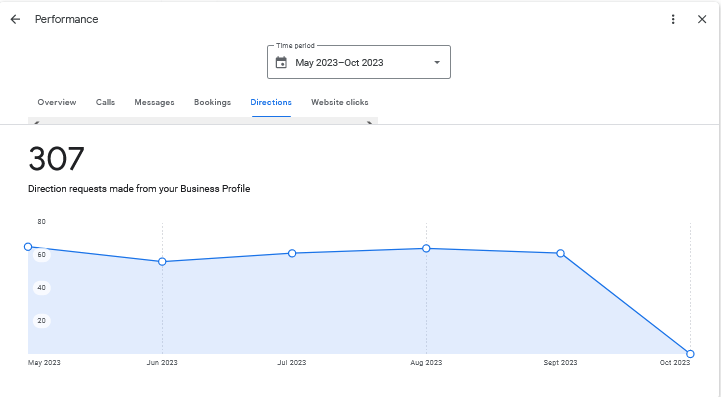This screenshot has height=397, width=721.
Task: Switch to the Overview tab
Action: pos(57,102)
